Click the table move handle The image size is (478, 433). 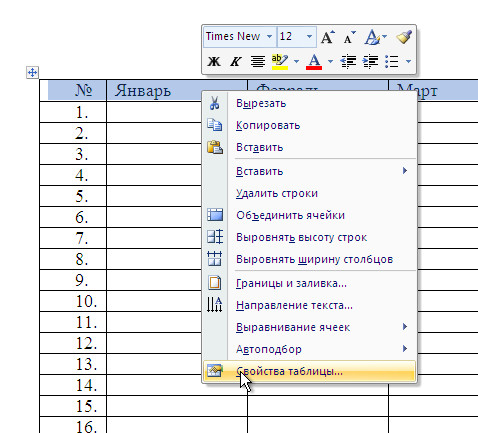click(x=32, y=72)
